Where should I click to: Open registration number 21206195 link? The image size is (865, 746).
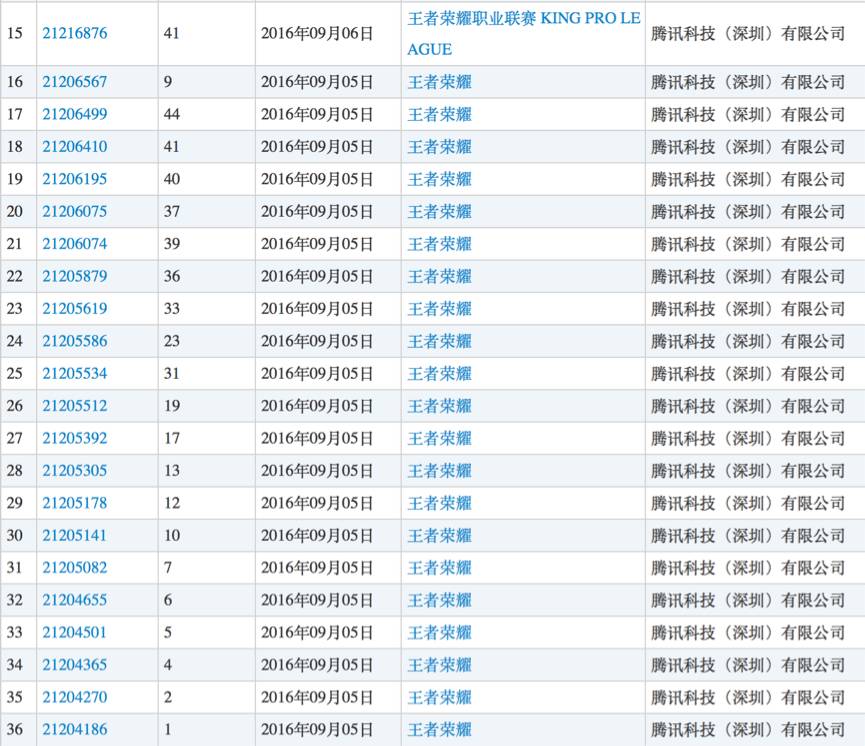click(74, 179)
